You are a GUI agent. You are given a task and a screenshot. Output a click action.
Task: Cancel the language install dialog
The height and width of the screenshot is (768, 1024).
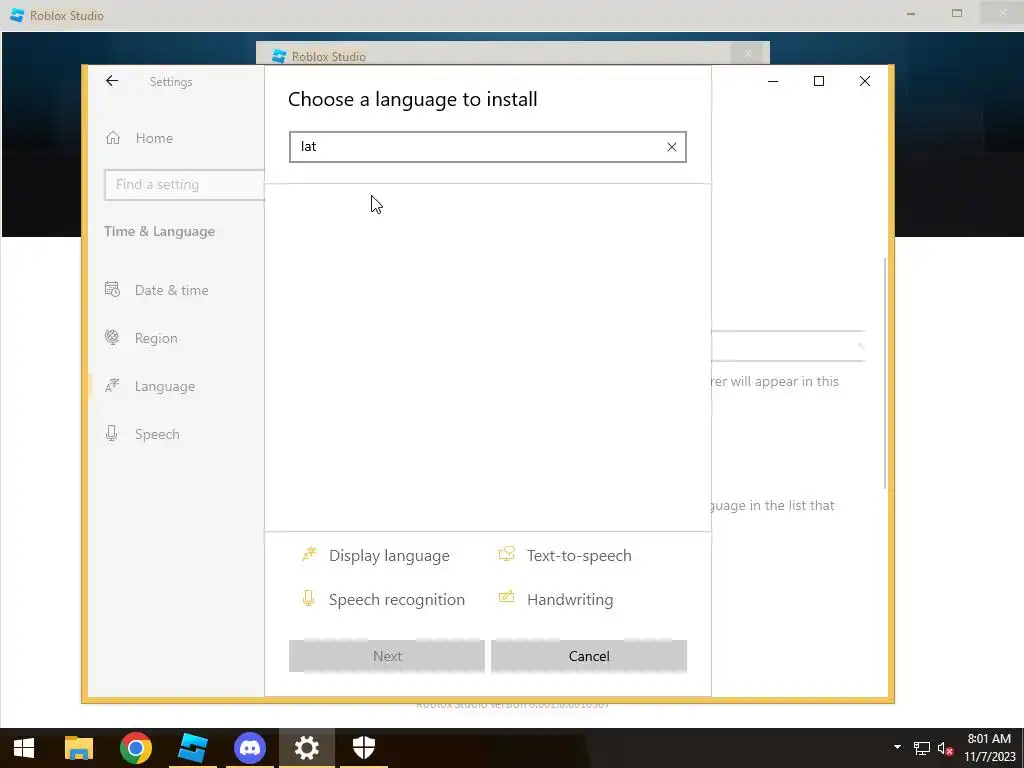pyautogui.click(x=589, y=656)
